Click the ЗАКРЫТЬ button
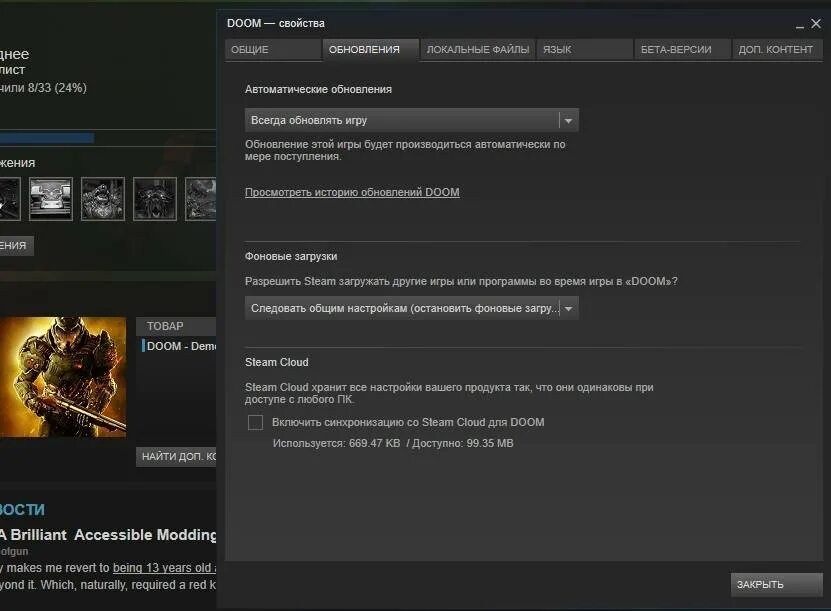The width and height of the screenshot is (831, 611). (776, 585)
